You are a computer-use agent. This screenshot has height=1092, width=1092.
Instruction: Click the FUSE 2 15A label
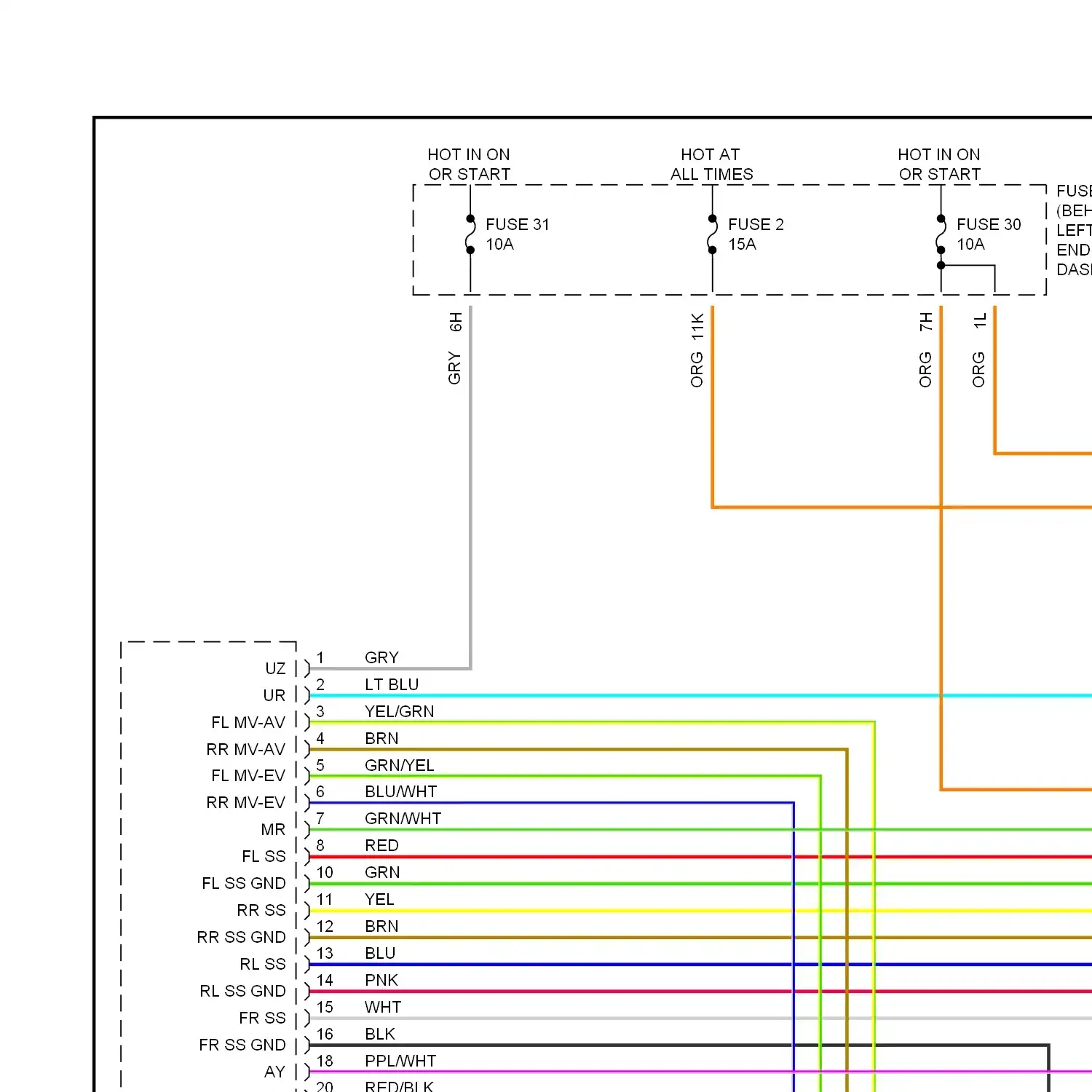pyautogui.click(x=756, y=234)
